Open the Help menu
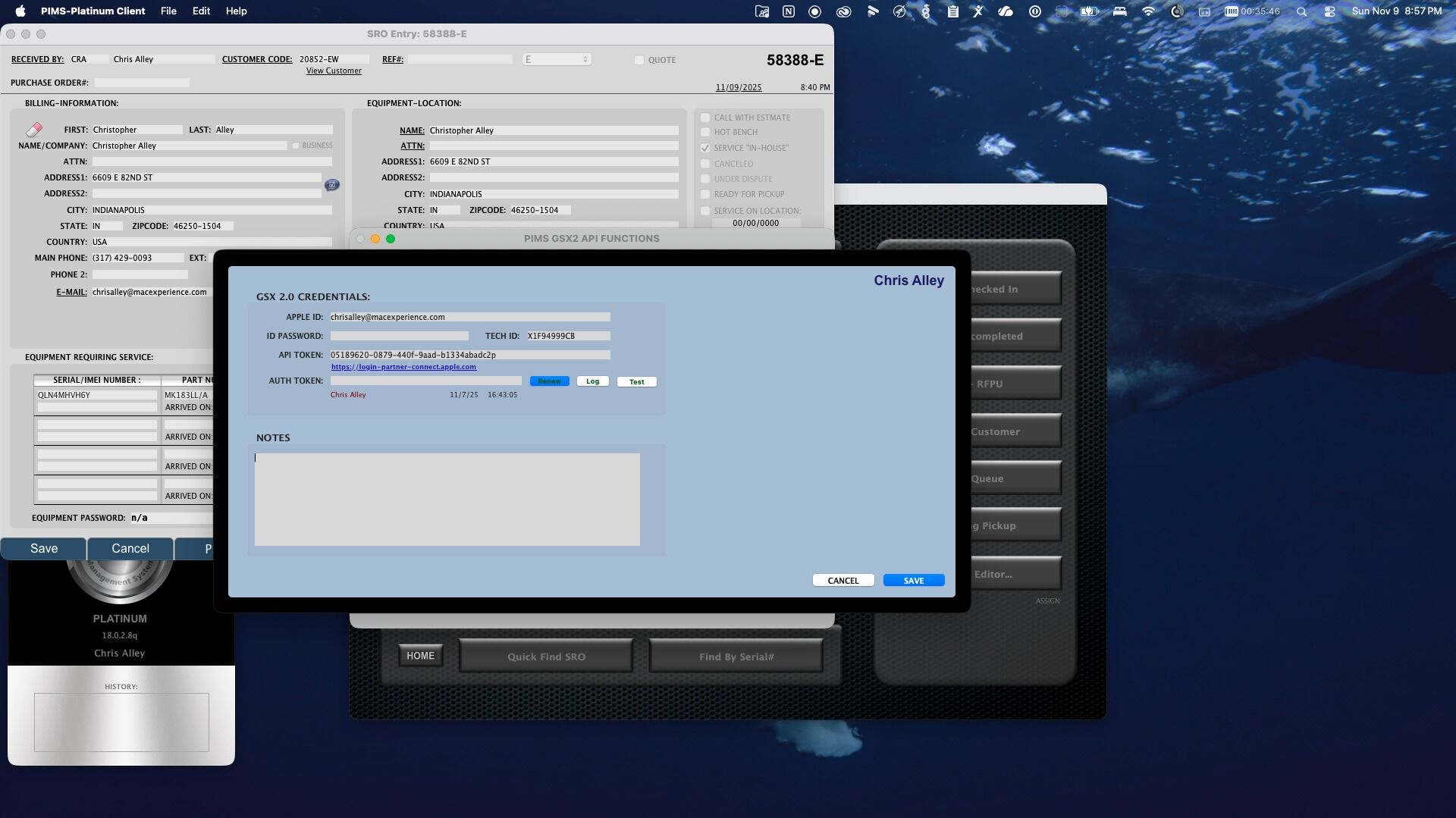The width and height of the screenshot is (1456, 818). pyautogui.click(x=236, y=11)
